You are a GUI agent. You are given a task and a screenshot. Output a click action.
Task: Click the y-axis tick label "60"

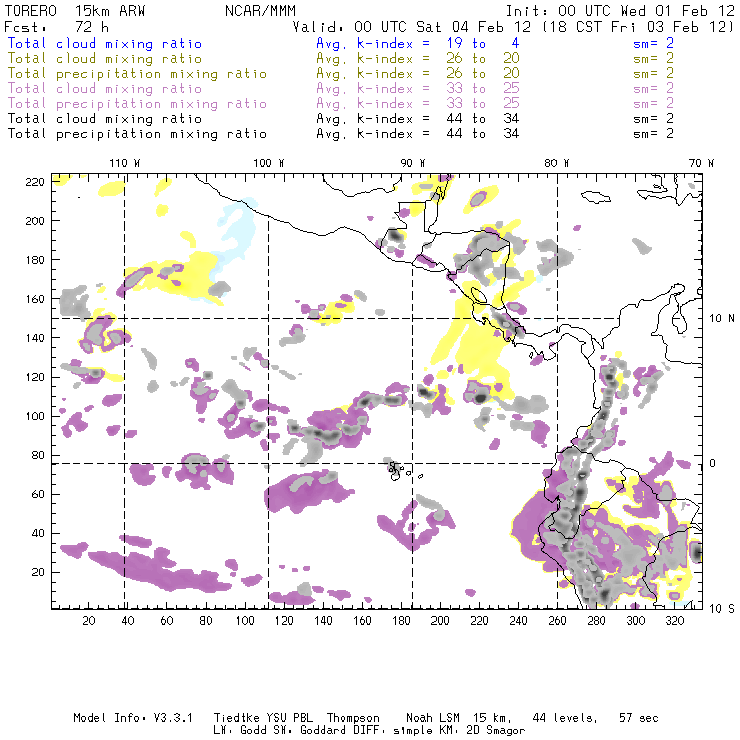point(38,495)
